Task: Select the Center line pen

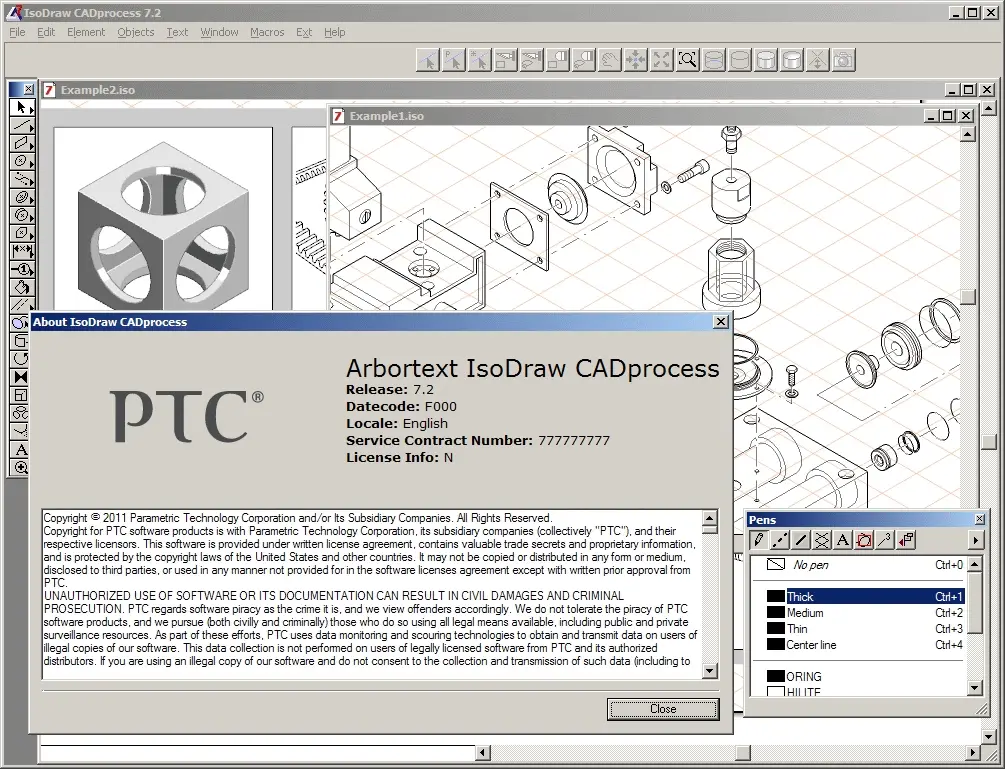Action: point(865,645)
